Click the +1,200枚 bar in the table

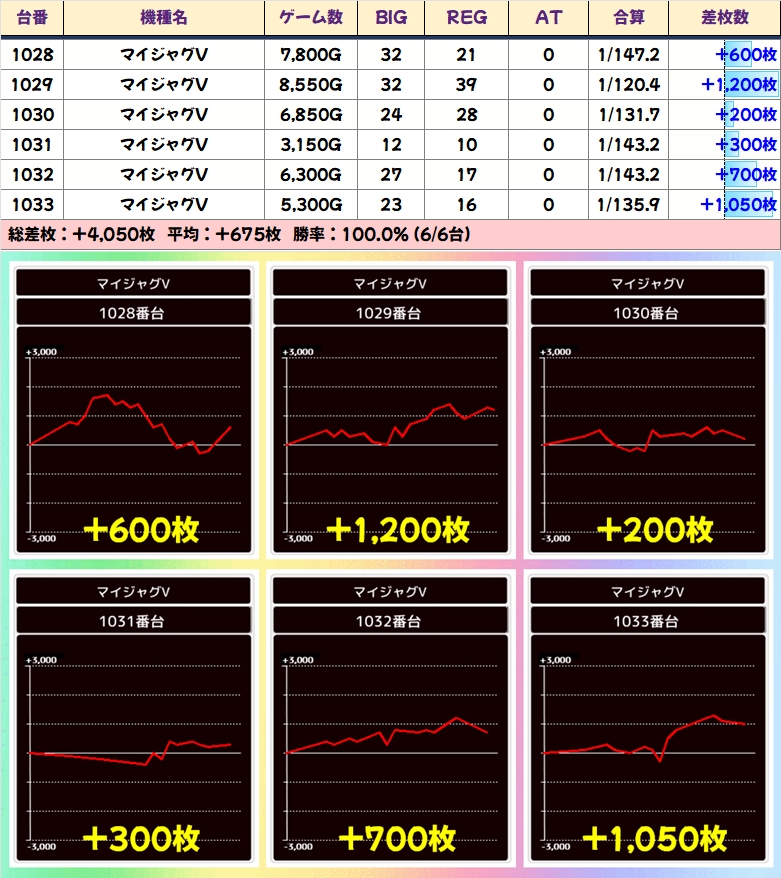point(739,85)
